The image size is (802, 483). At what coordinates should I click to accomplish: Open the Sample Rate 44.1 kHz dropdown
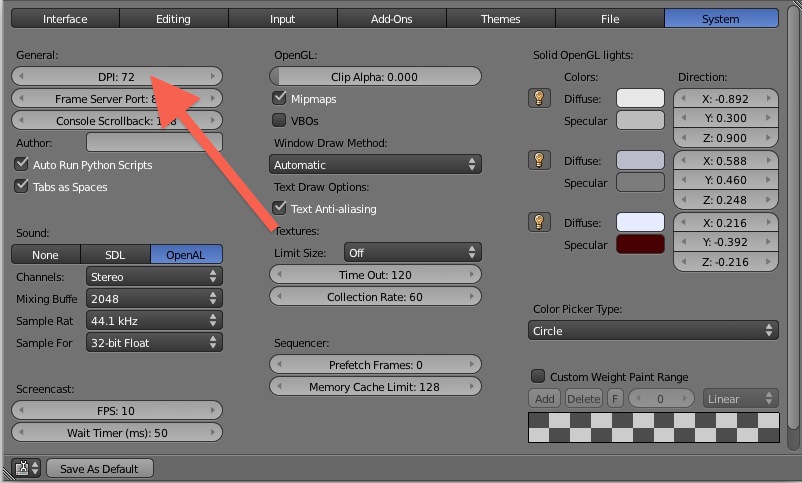point(154,320)
